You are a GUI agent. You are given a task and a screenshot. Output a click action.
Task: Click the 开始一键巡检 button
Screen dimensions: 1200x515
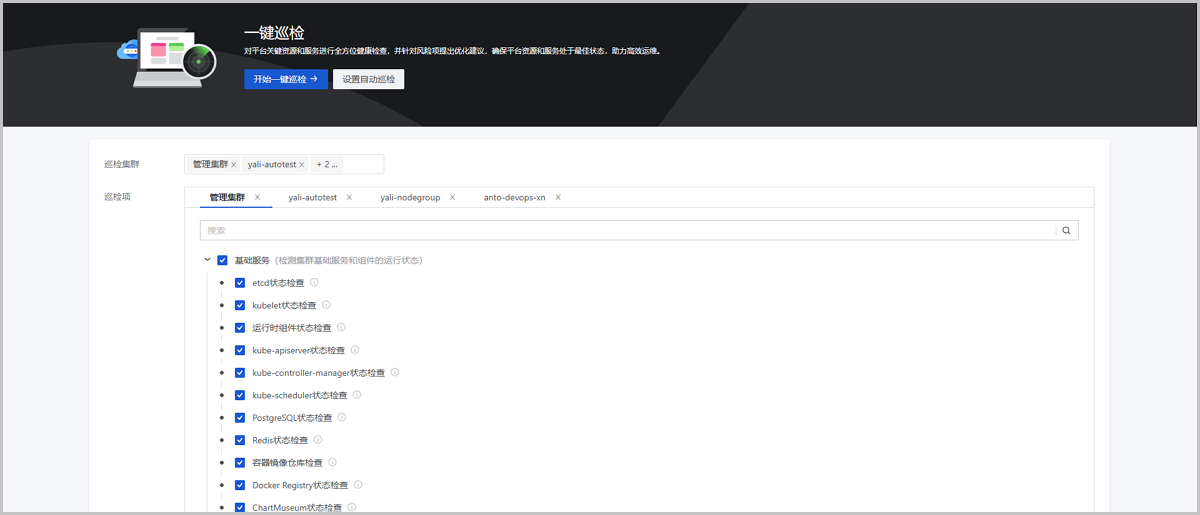pos(285,79)
